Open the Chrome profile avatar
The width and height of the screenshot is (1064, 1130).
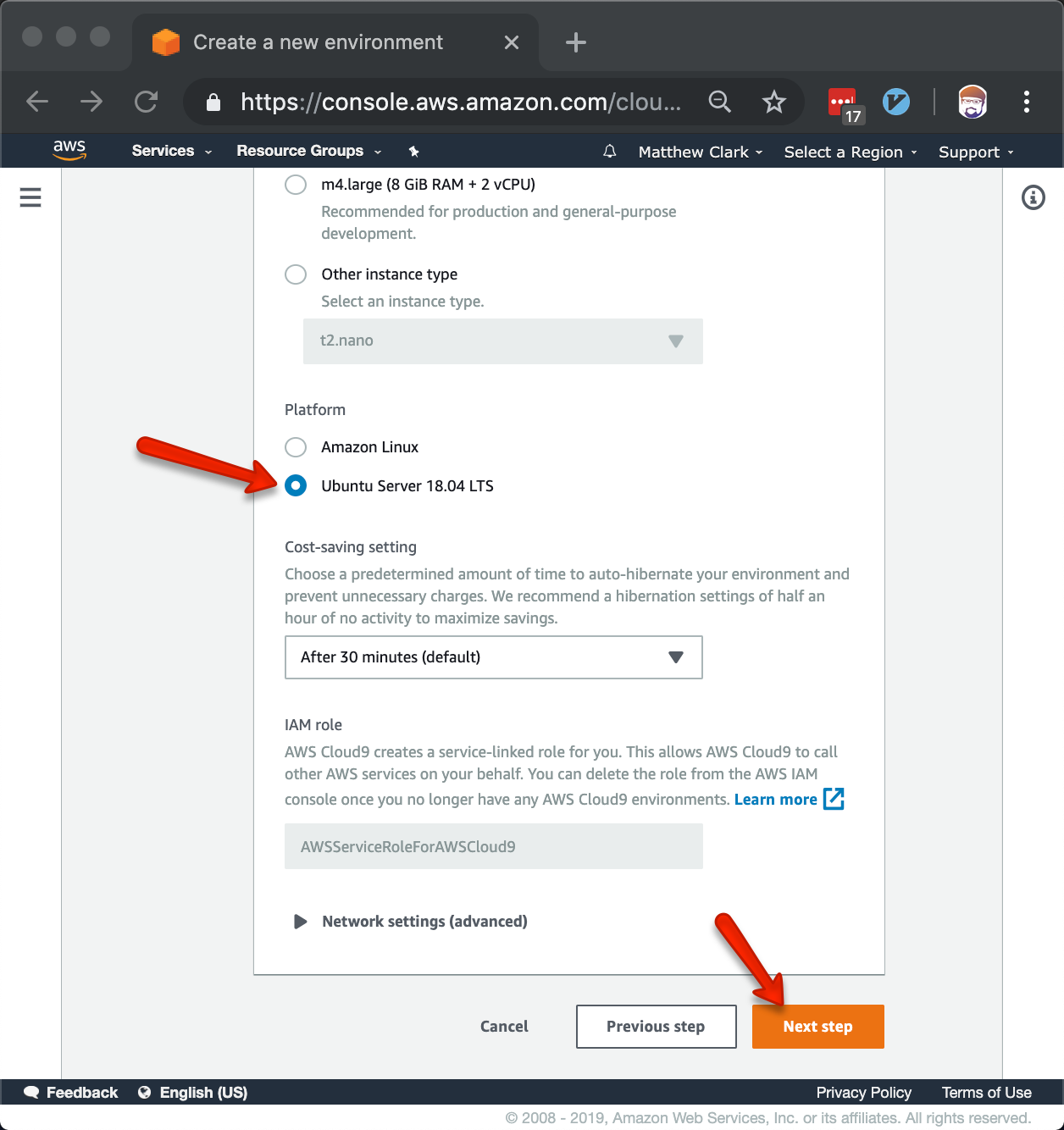(973, 102)
